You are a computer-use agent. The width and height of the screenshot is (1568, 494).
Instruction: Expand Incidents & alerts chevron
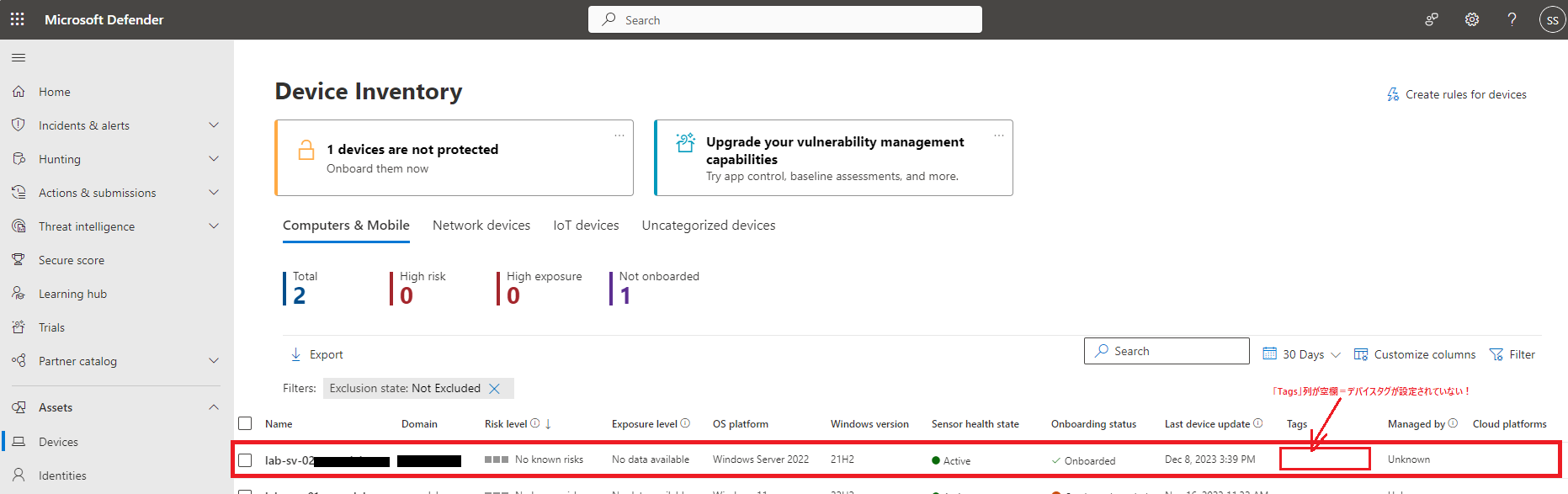214,125
